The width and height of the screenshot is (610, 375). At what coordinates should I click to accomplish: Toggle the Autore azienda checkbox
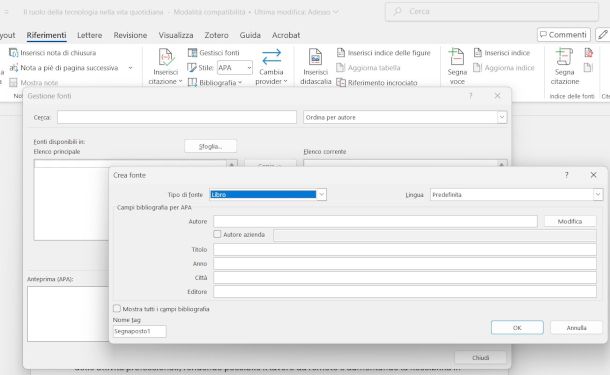point(217,234)
